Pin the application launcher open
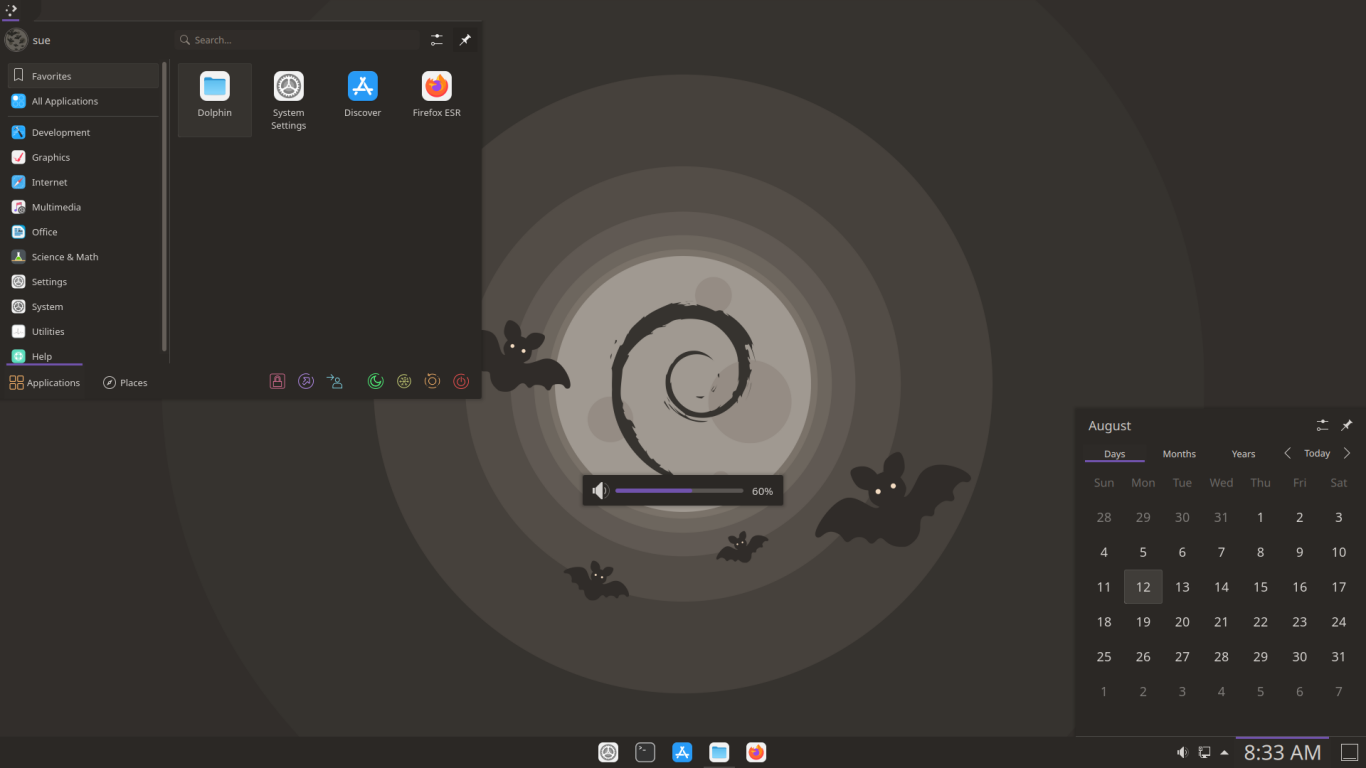Screen dimensions: 1366x768 tap(465, 40)
